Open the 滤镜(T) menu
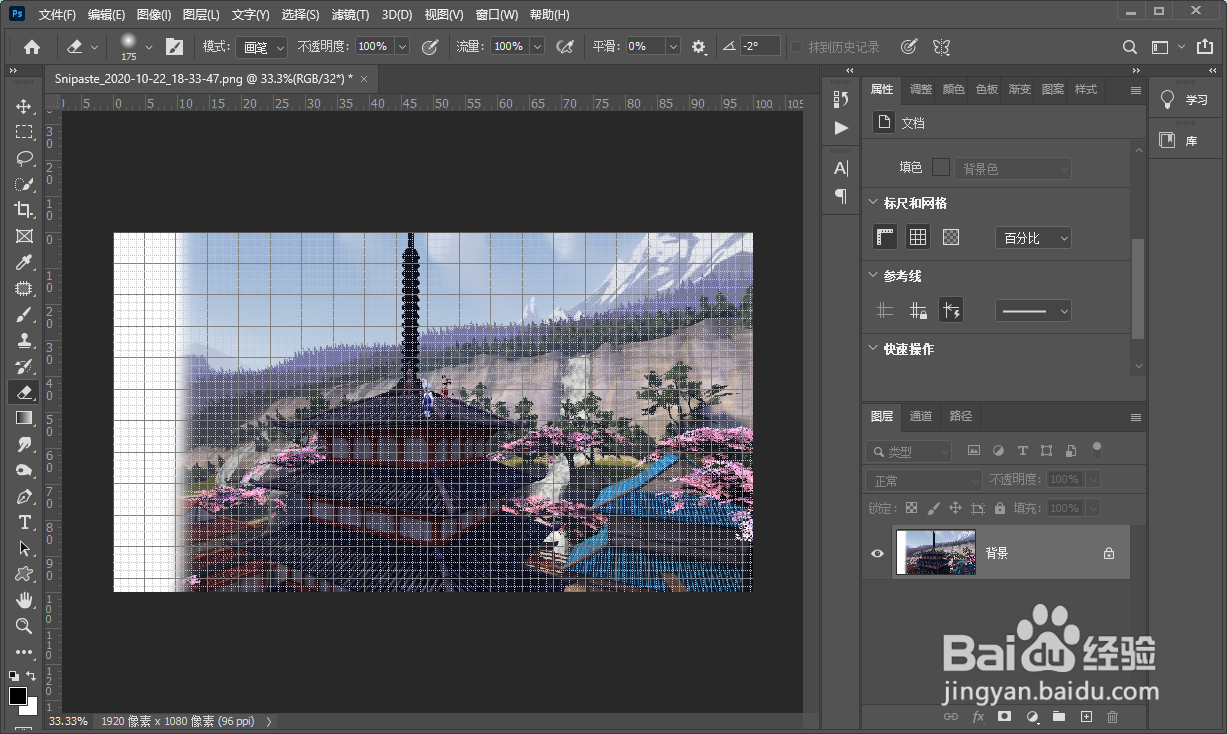This screenshot has width=1227, height=734. pyautogui.click(x=350, y=15)
